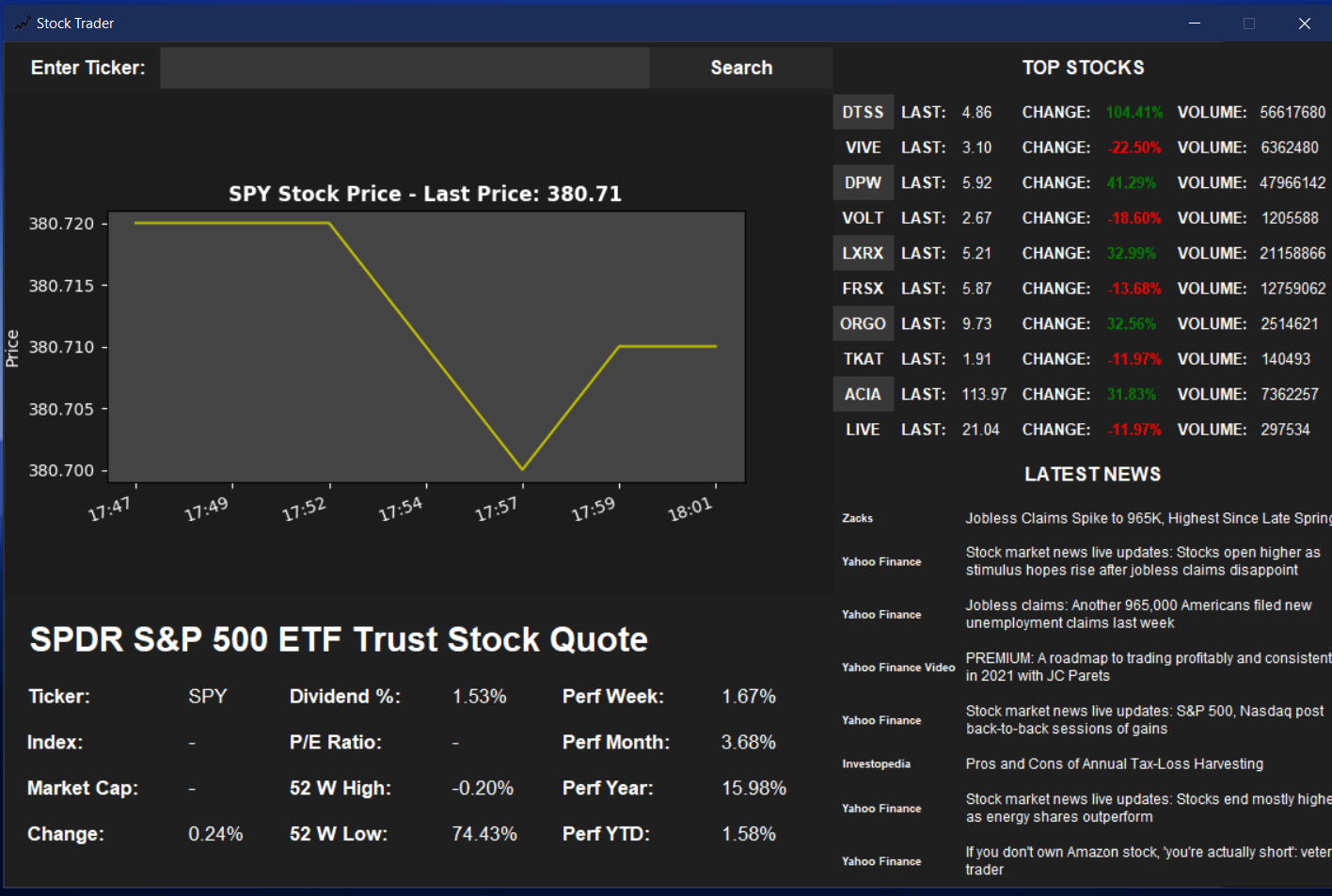
Task: Open the Zacks Jobless Claims Spike headline
Action: pyautogui.click(x=1149, y=518)
